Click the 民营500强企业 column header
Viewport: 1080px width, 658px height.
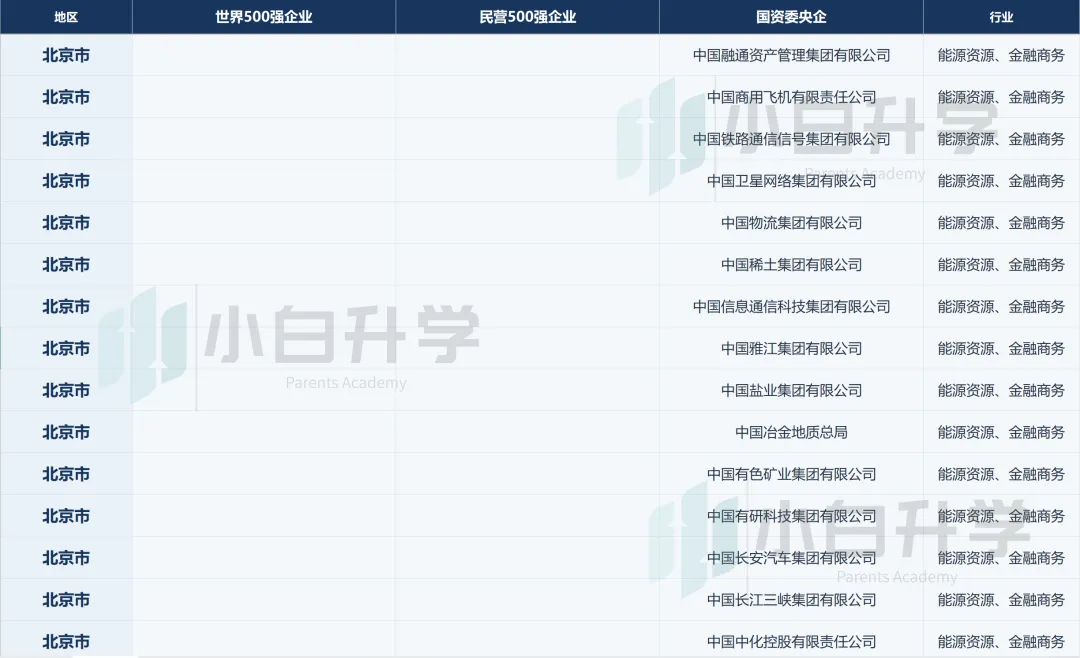tap(528, 17)
